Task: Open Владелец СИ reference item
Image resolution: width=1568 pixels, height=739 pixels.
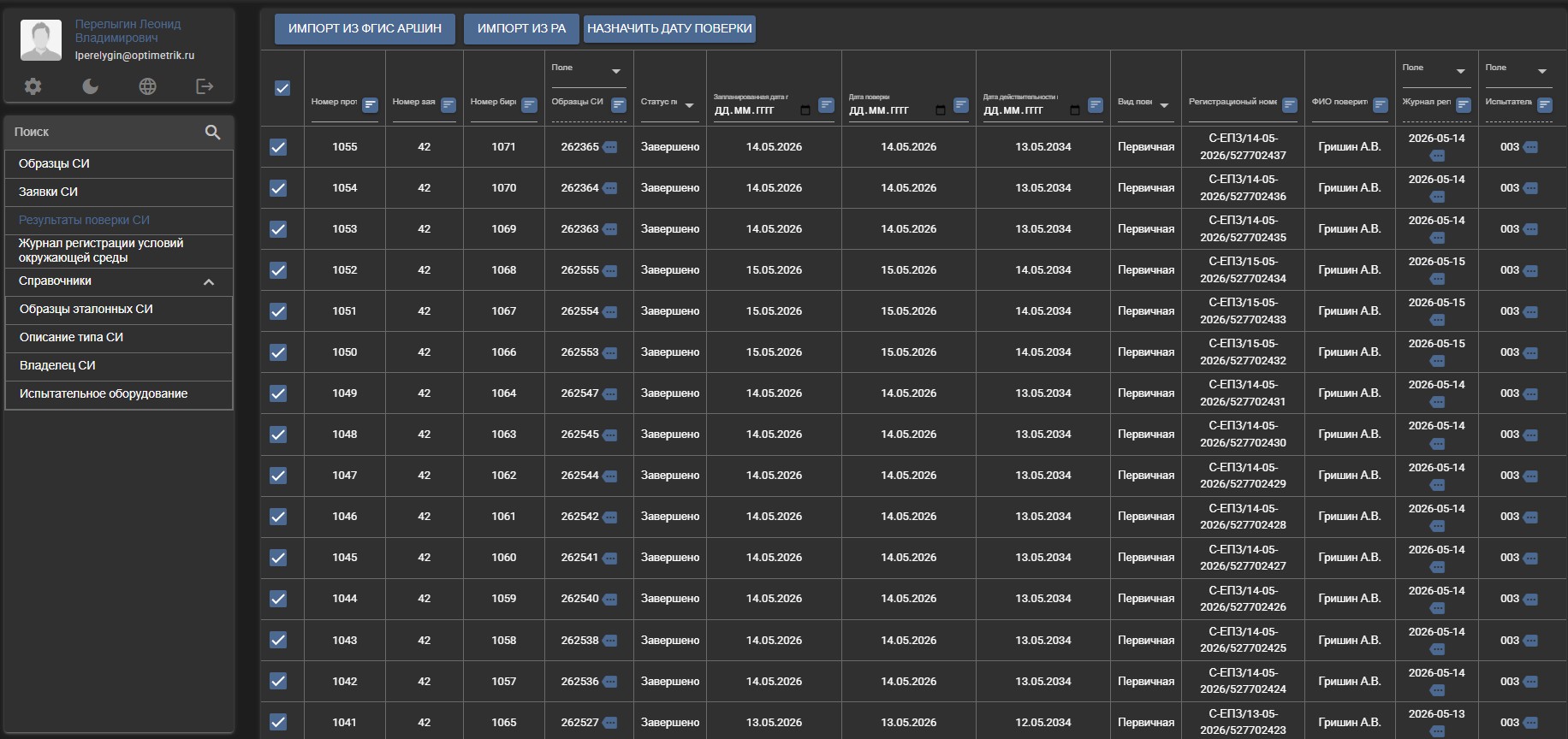Action: click(119, 366)
